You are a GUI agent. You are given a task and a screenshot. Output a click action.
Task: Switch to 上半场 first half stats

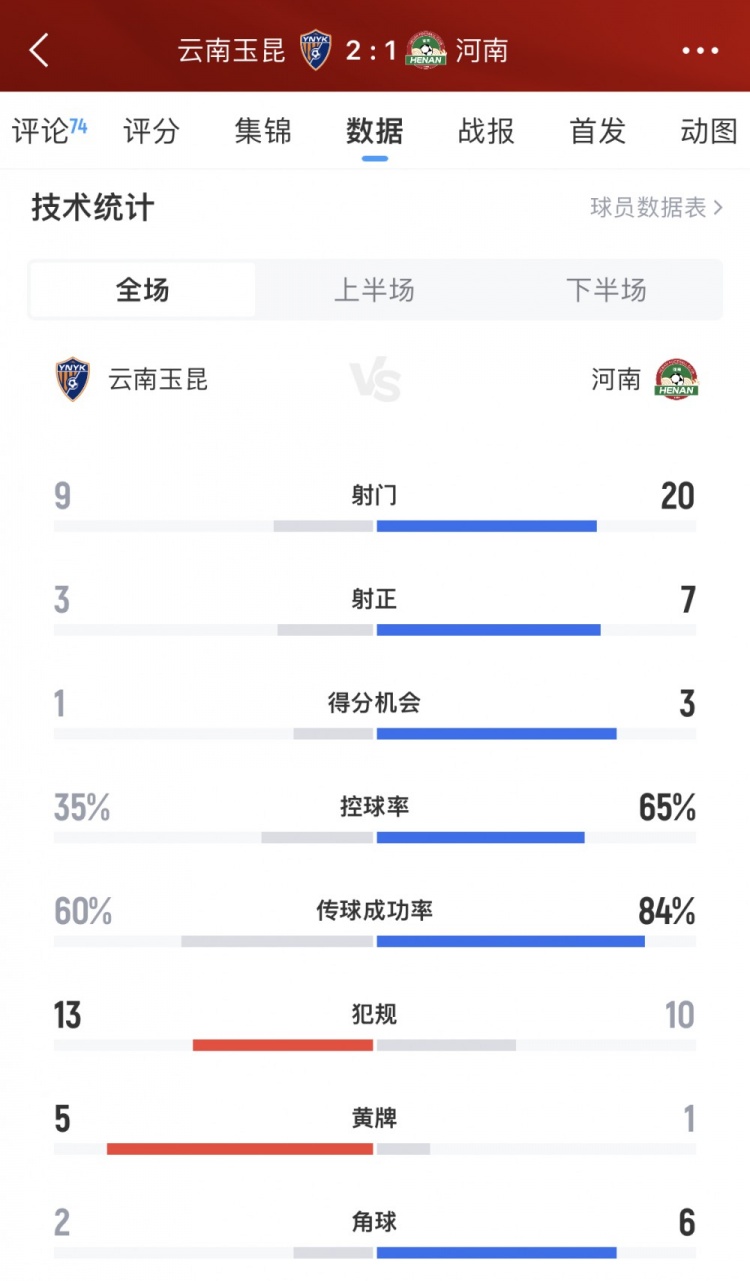point(374,291)
